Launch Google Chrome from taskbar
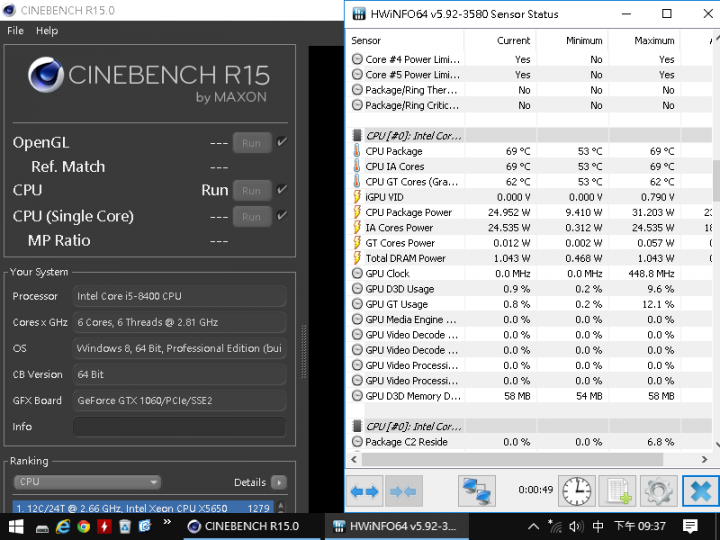 pyautogui.click(x=84, y=526)
